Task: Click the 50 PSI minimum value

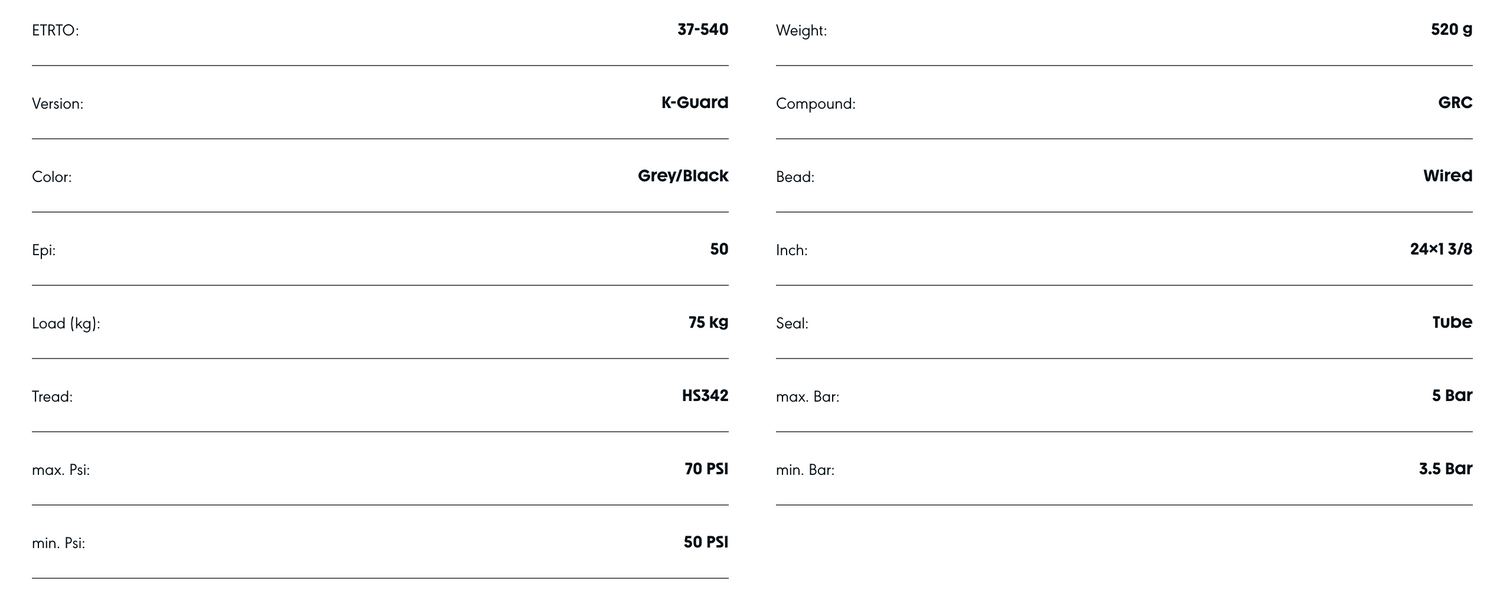Action: [706, 542]
